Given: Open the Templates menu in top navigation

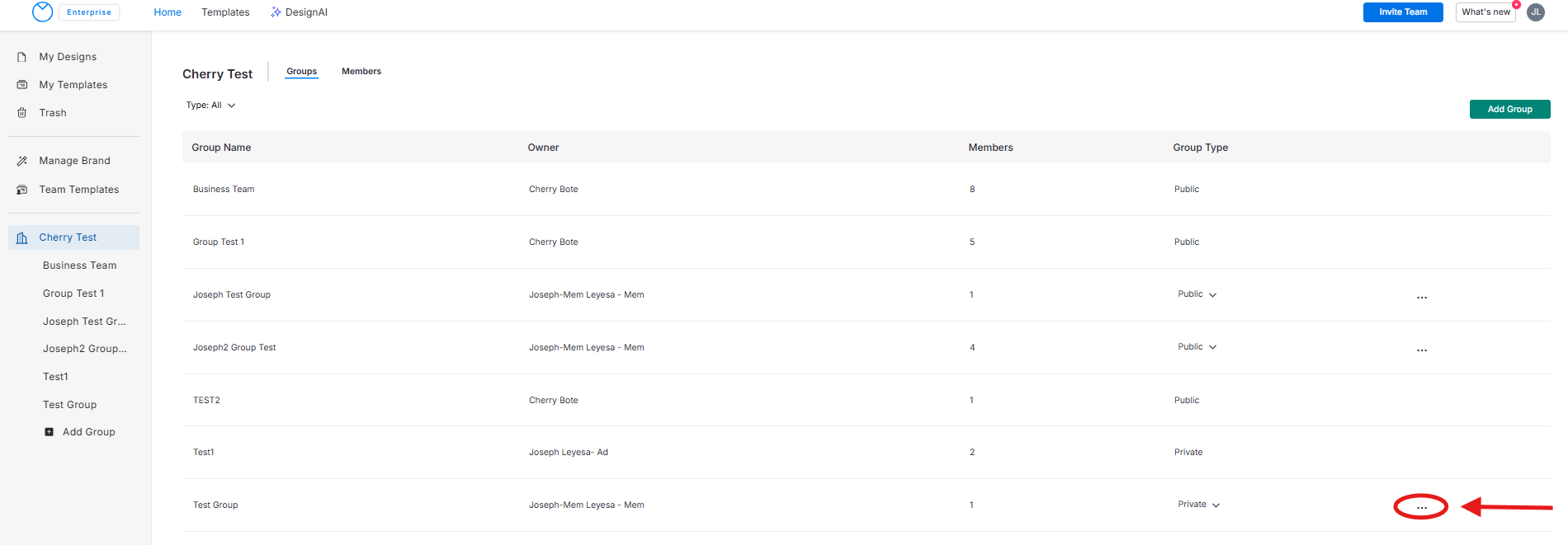Looking at the screenshot, I should pyautogui.click(x=225, y=12).
